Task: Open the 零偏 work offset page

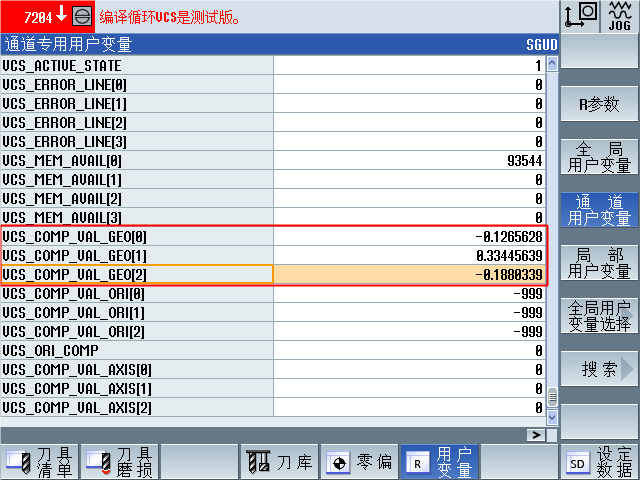Action: point(360,462)
